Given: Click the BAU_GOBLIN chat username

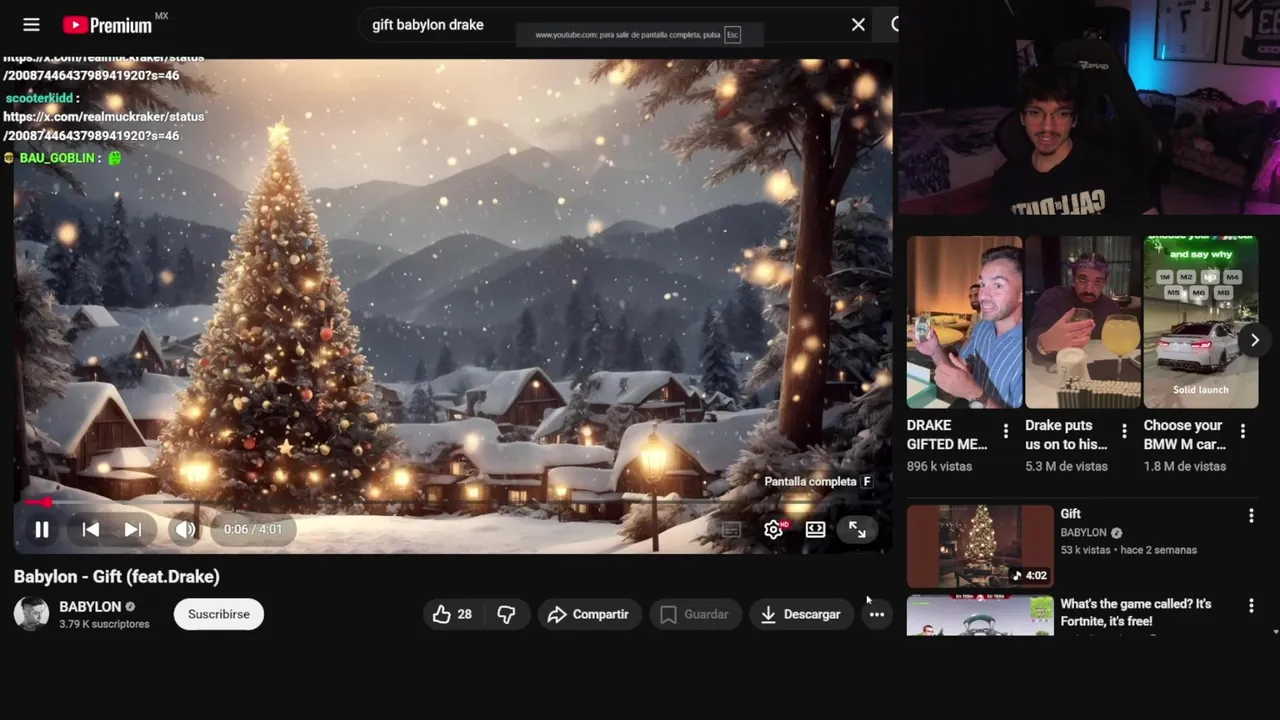Looking at the screenshot, I should (57, 158).
